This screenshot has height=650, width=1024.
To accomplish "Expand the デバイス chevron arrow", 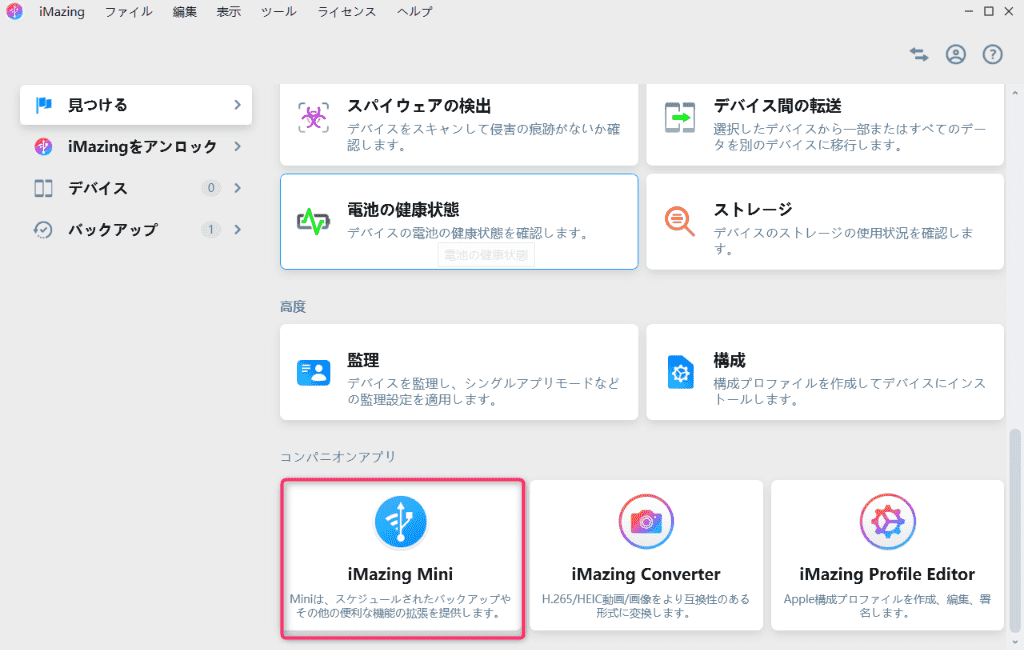I will click(x=237, y=188).
